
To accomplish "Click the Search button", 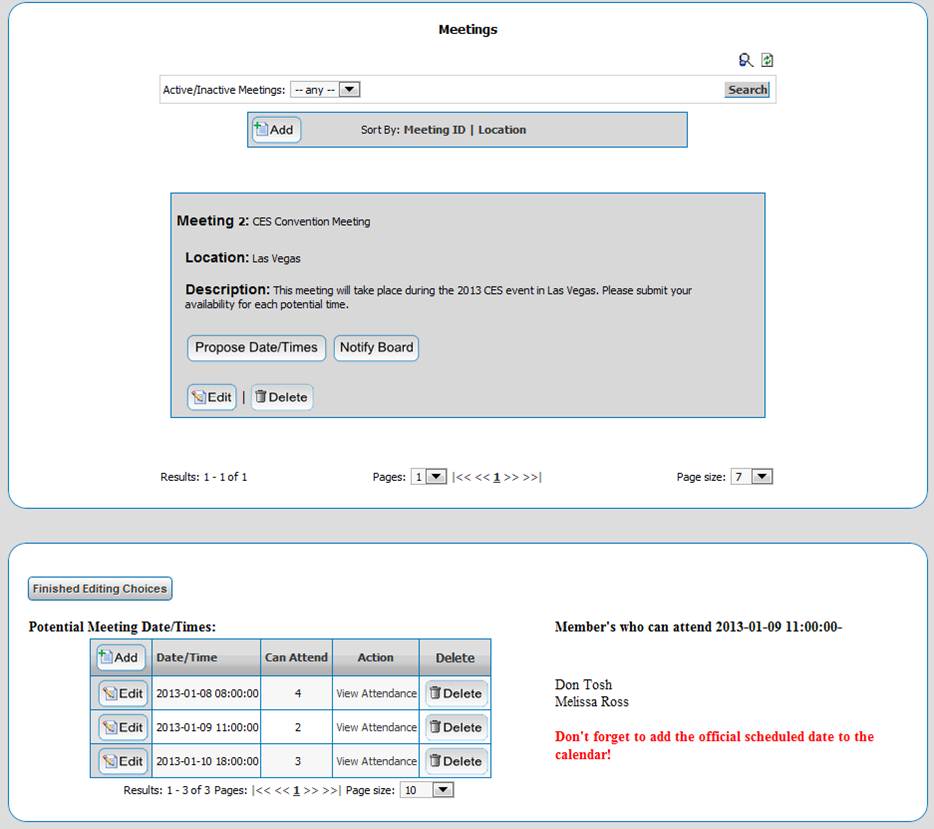I will (x=747, y=90).
